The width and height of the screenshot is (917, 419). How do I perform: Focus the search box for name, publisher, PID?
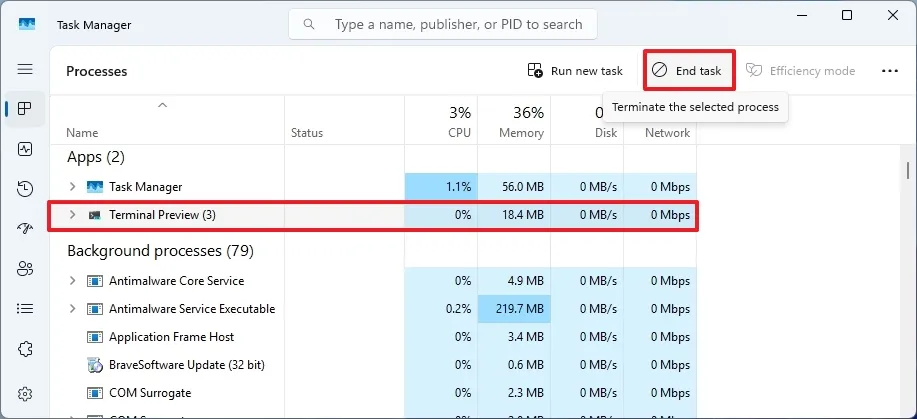[x=443, y=24]
